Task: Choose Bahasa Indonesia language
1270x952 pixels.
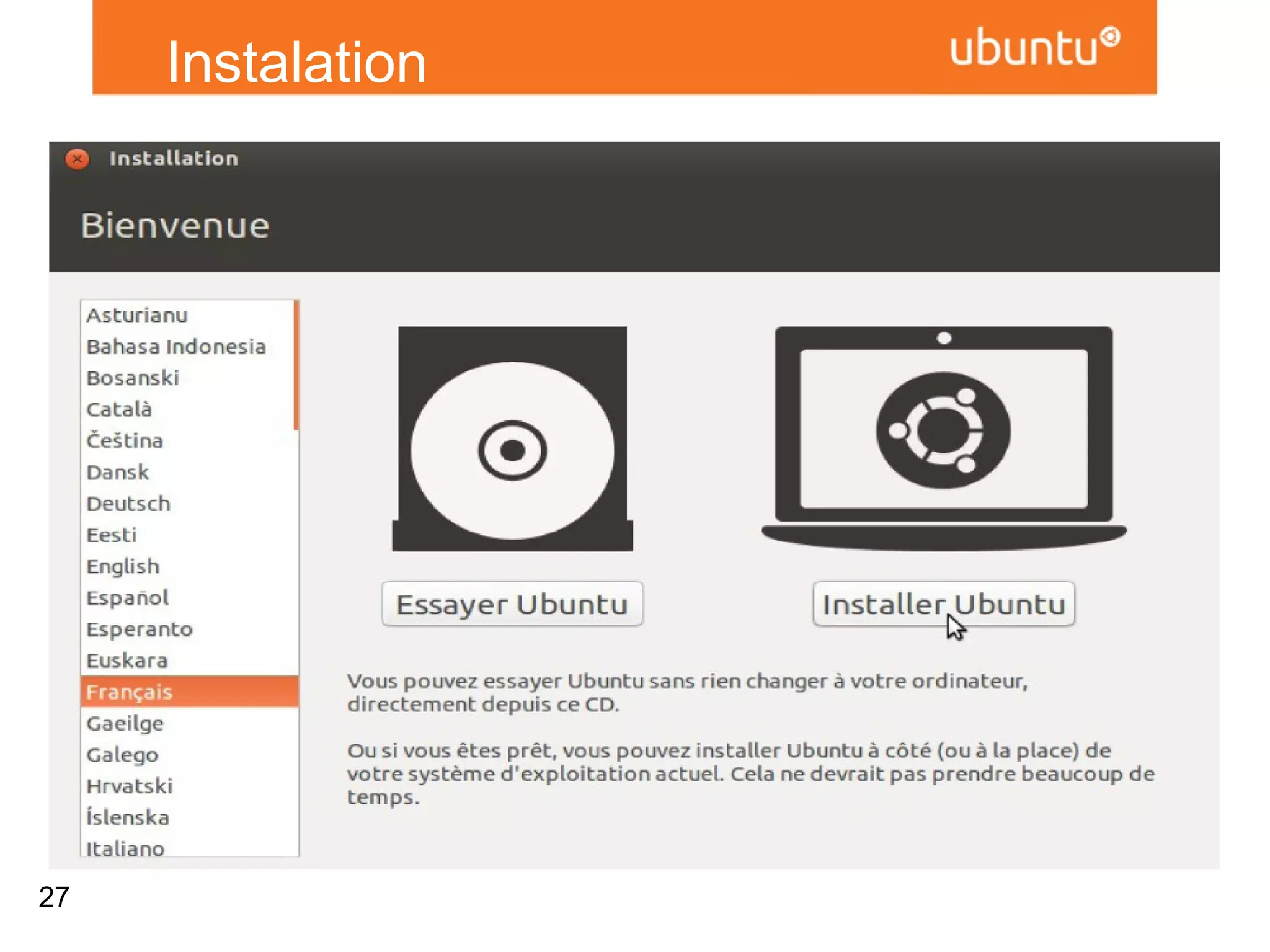Action: click(176, 347)
